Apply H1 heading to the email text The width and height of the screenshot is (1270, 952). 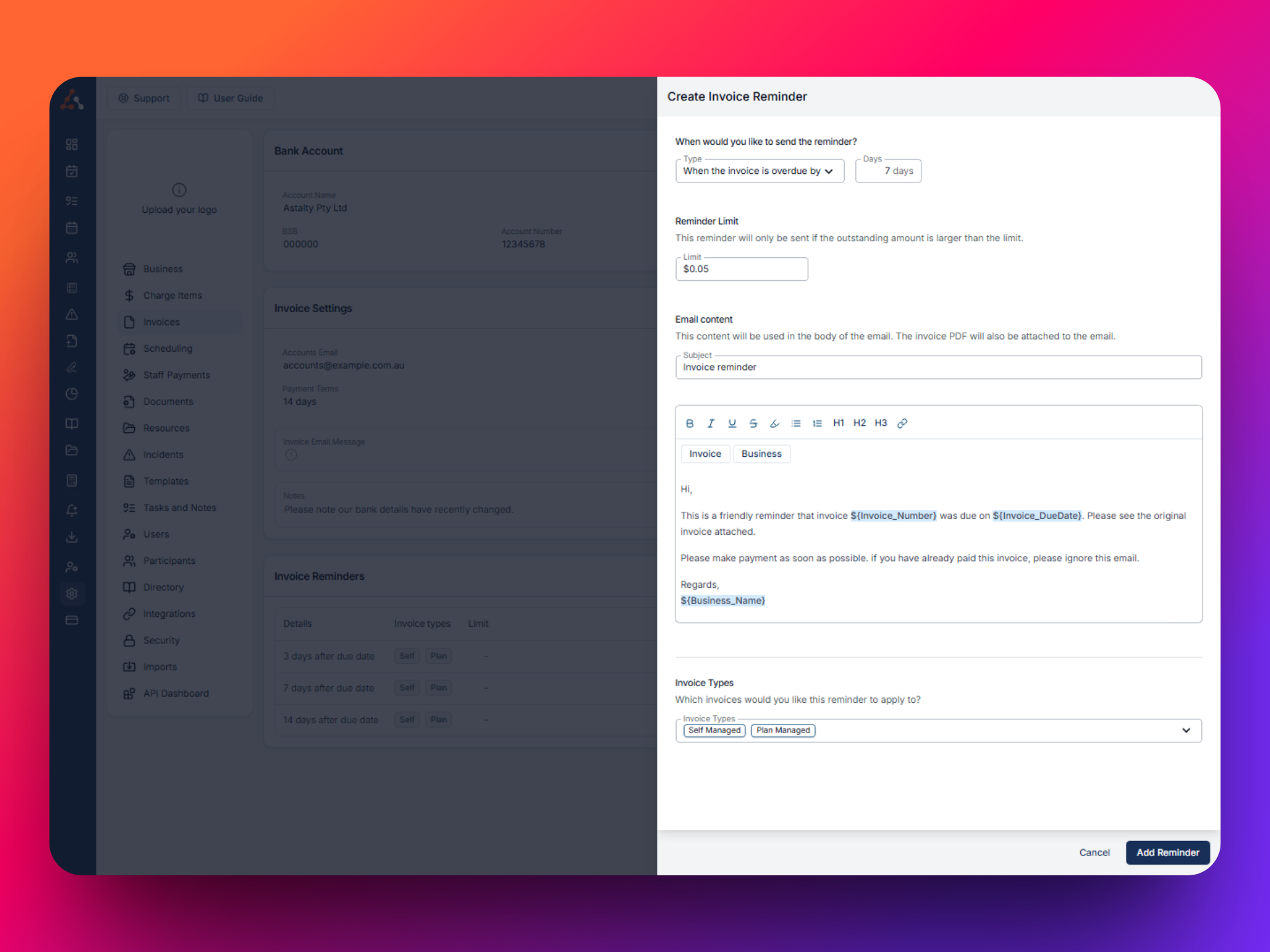[838, 422]
